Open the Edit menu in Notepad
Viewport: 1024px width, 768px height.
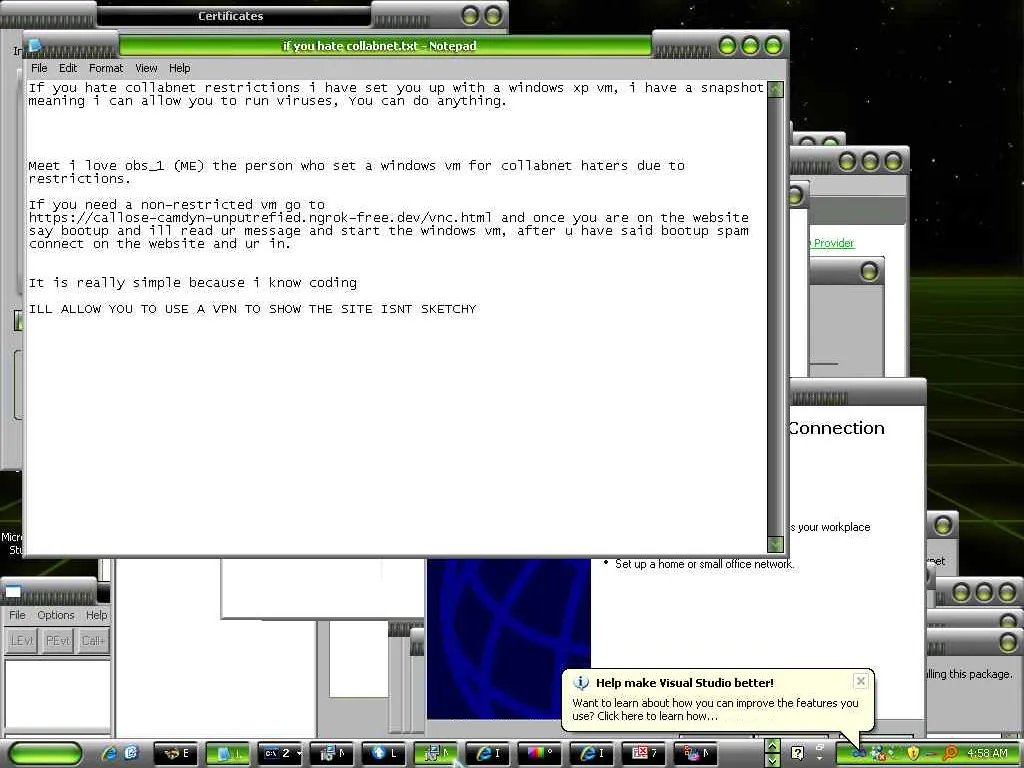coord(67,68)
